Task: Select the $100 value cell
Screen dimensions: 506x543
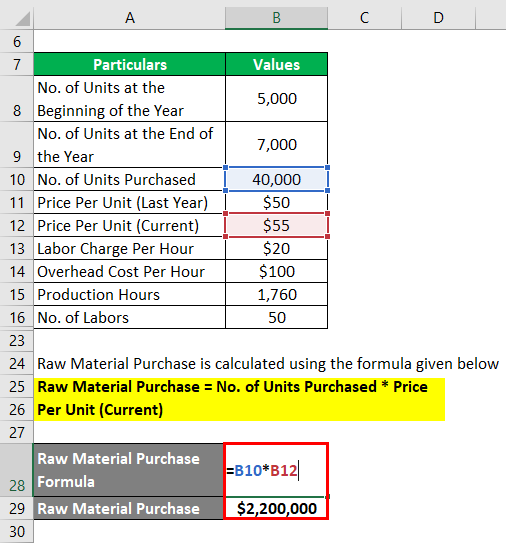Action: pos(276,272)
